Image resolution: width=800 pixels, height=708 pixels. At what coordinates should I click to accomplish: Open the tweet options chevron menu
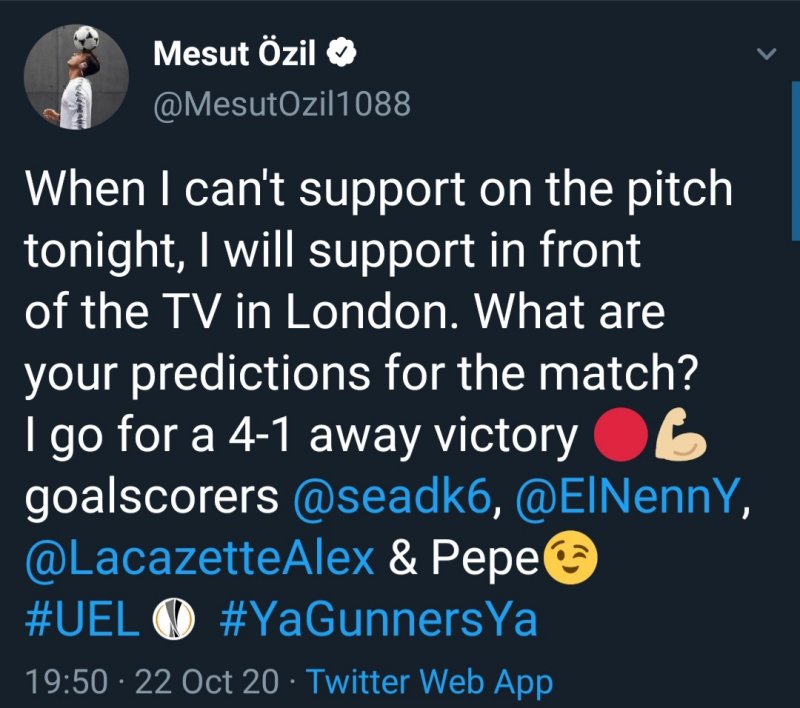(x=767, y=53)
